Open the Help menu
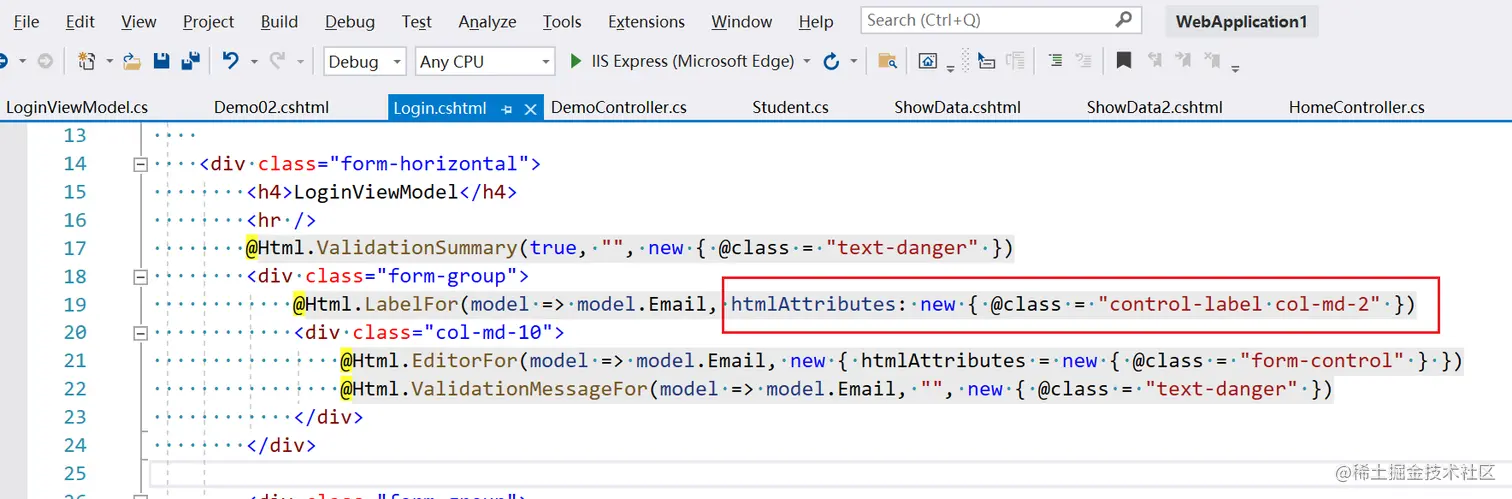 point(816,21)
